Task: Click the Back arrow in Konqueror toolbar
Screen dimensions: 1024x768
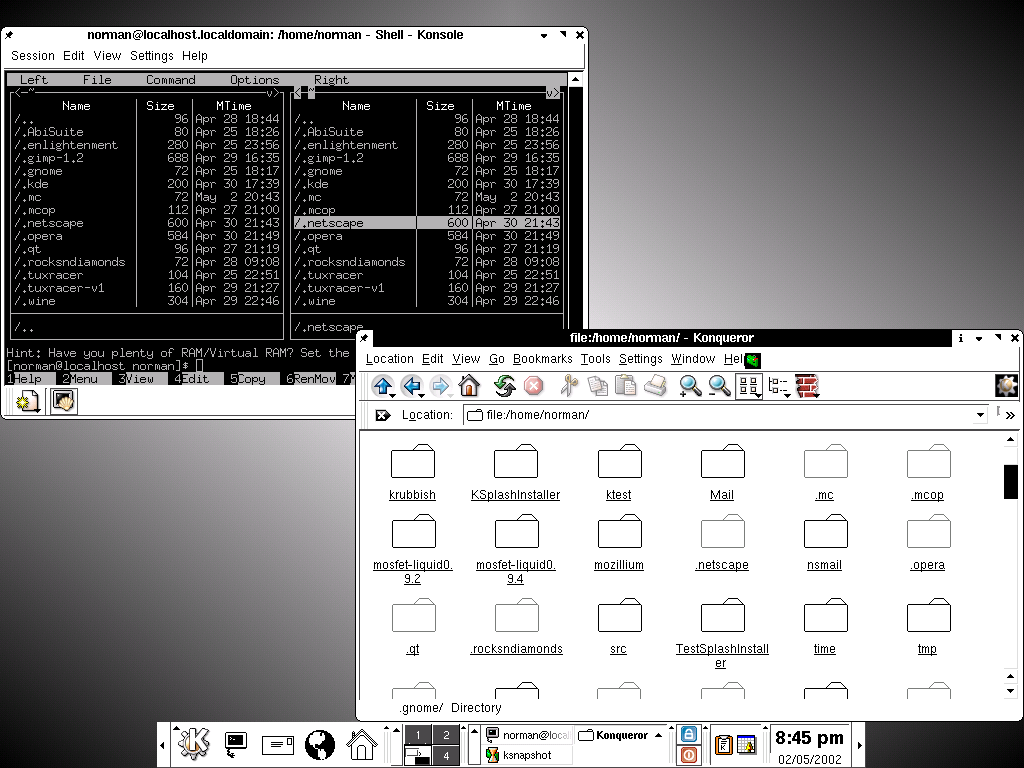Action: [x=412, y=386]
